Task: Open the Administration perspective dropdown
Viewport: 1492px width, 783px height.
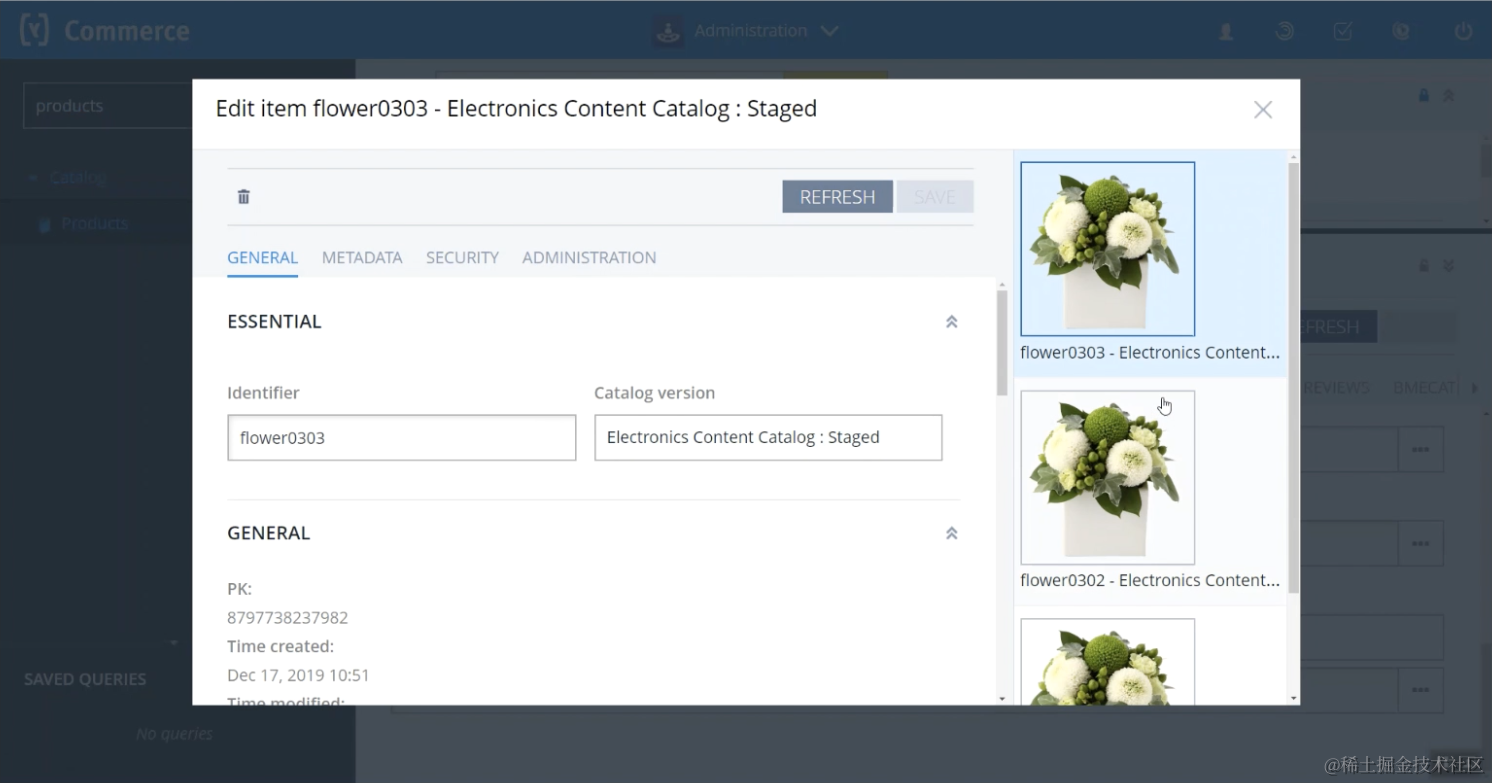Action: pyautogui.click(x=767, y=31)
